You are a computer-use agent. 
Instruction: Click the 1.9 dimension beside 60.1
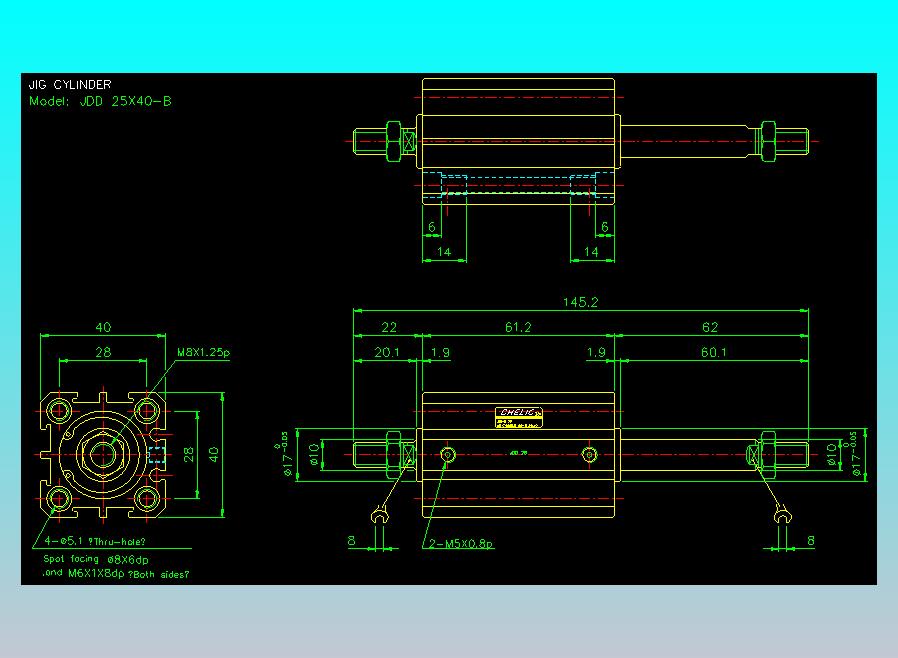coord(596,352)
